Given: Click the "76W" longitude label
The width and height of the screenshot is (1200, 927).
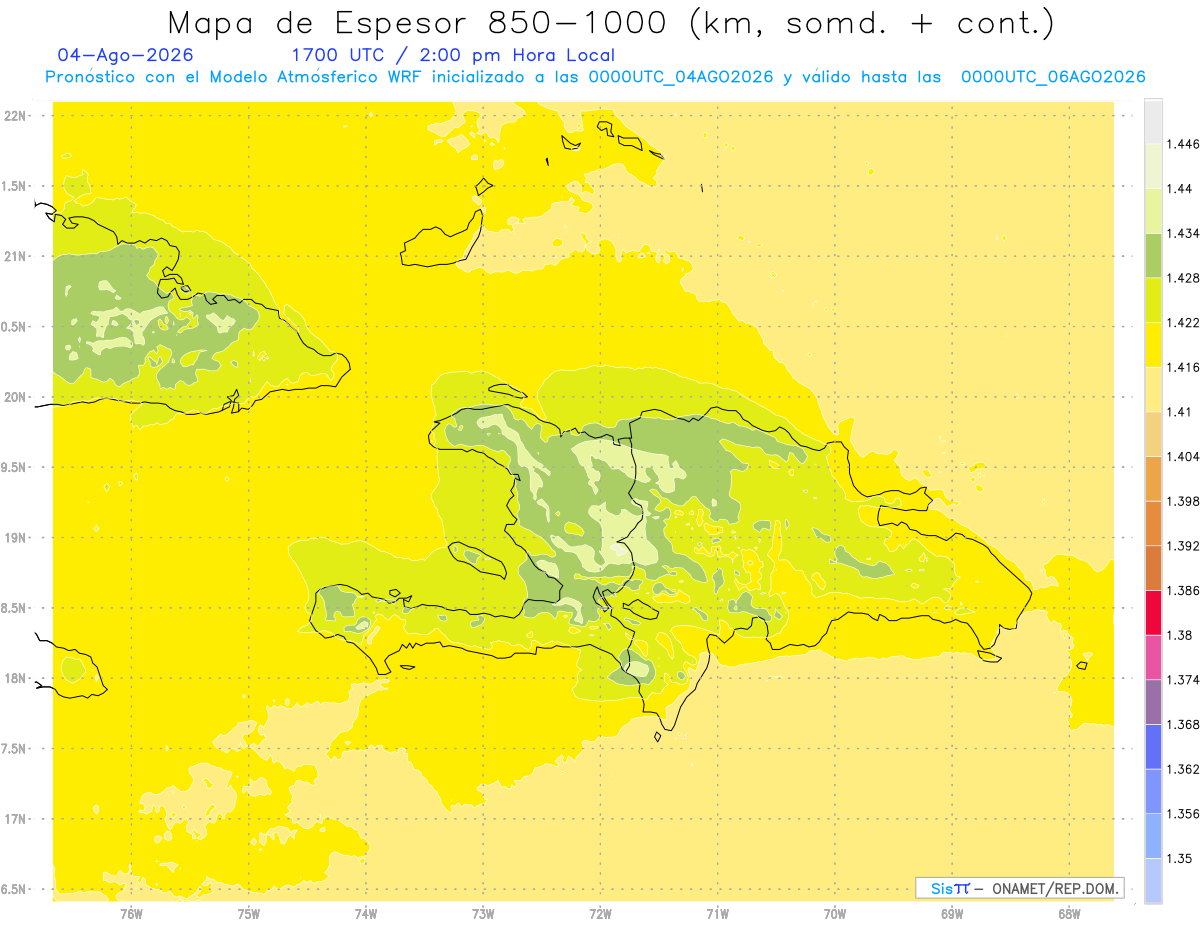Looking at the screenshot, I should [131, 914].
